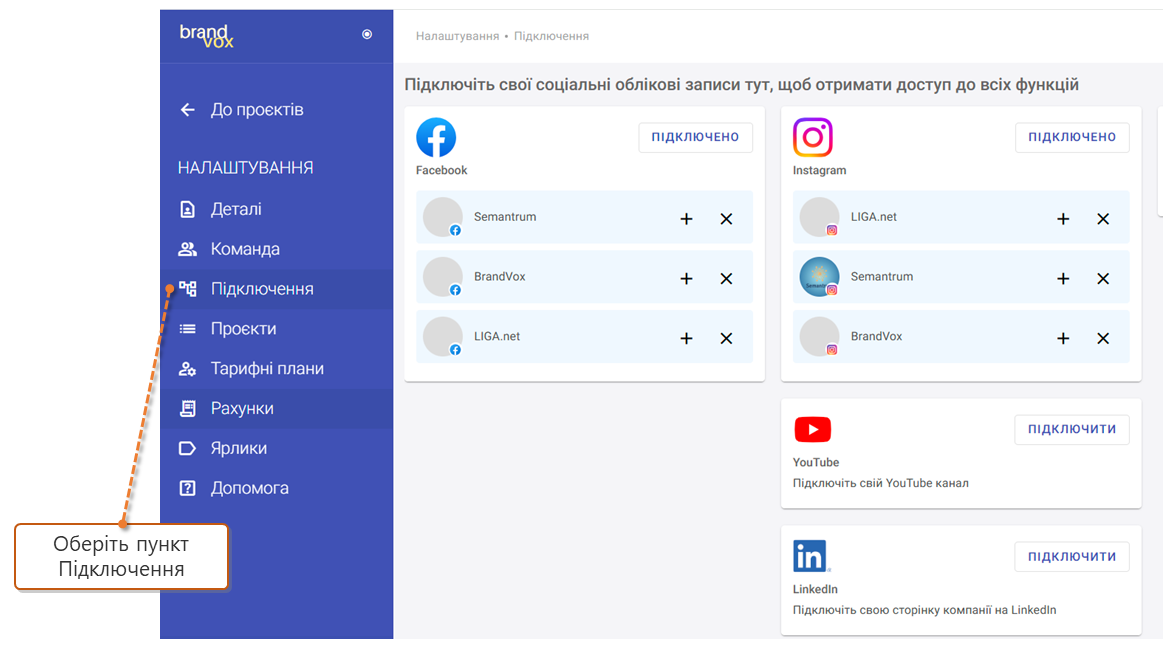Viewport: 1175px width, 651px height.
Task: Open the Ярлики menu item
Action: point(277,448)
